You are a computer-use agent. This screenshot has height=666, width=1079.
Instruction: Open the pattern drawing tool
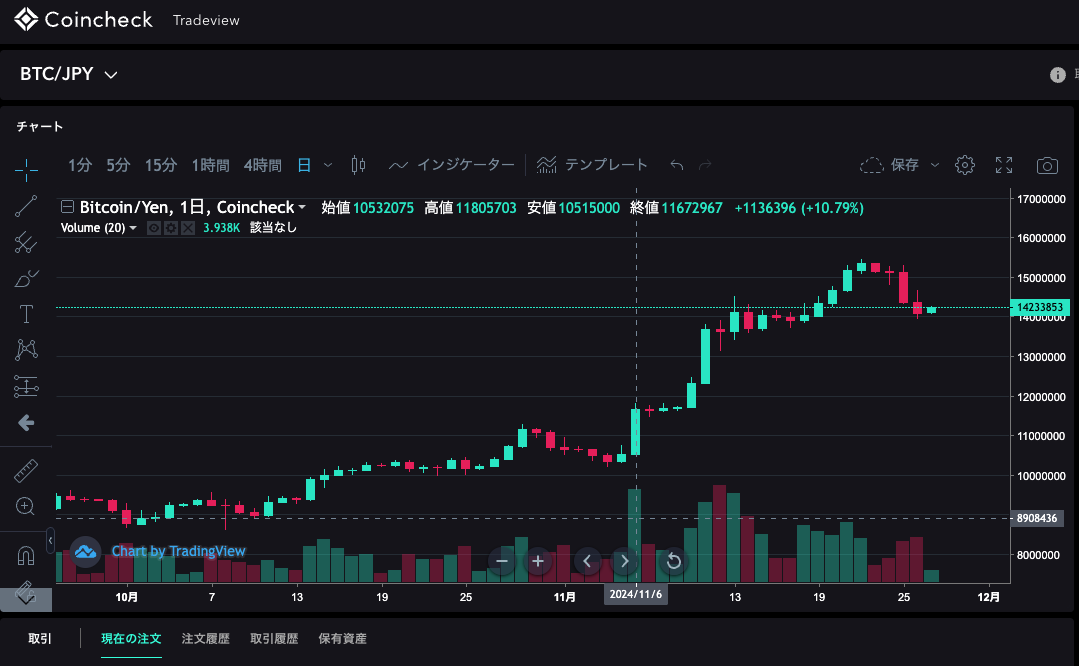pyautogui.click(x=26, y=350)
